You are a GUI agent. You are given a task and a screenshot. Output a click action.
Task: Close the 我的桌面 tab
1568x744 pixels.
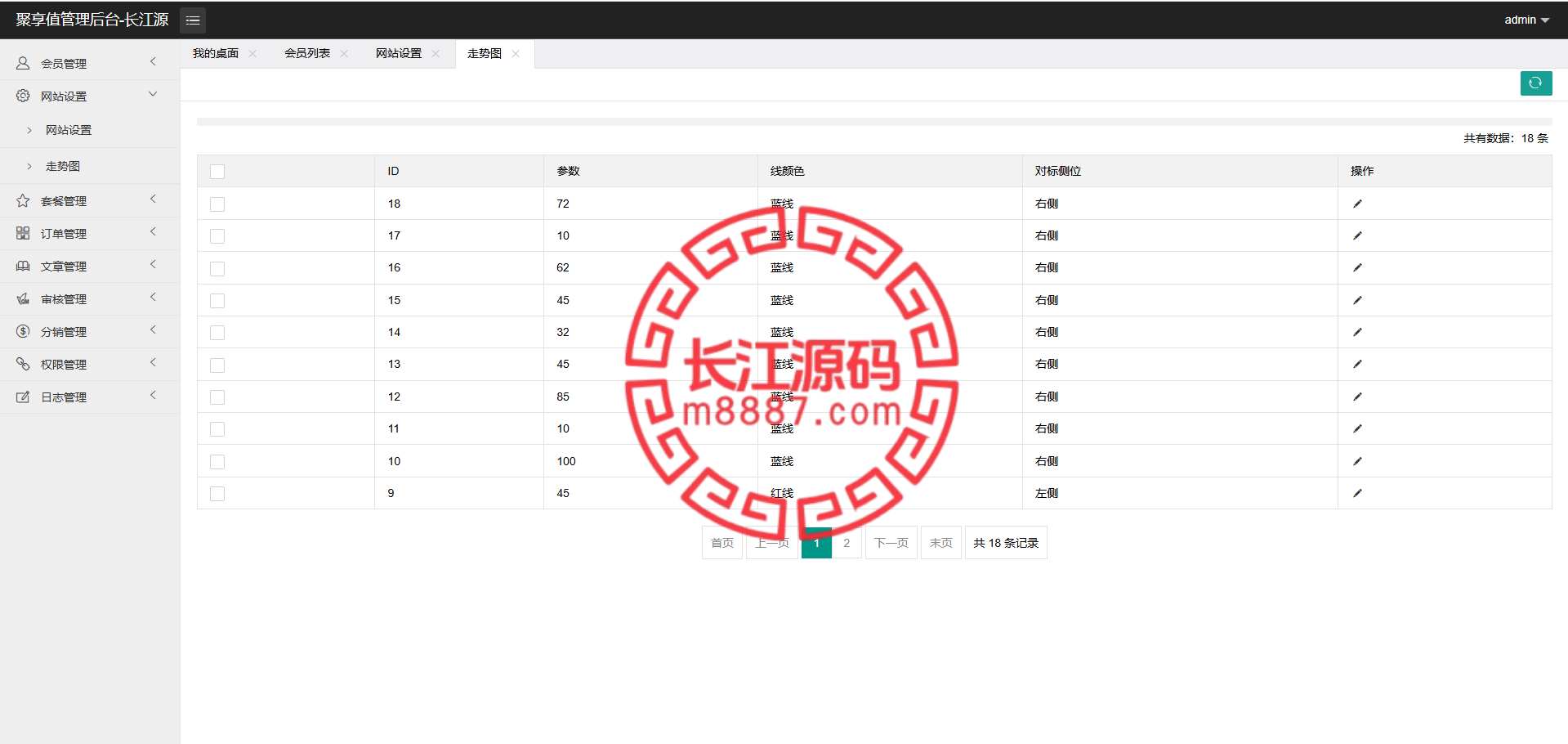(252, 53)
